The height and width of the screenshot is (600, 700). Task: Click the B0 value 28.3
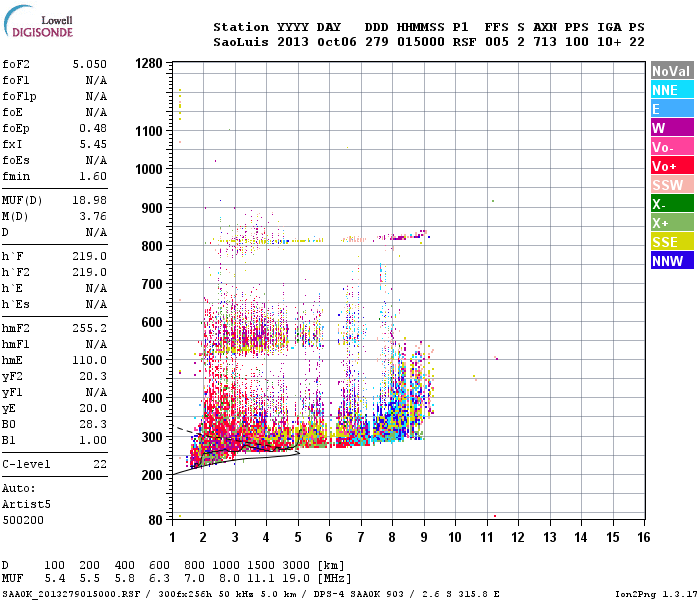[93, 425]
